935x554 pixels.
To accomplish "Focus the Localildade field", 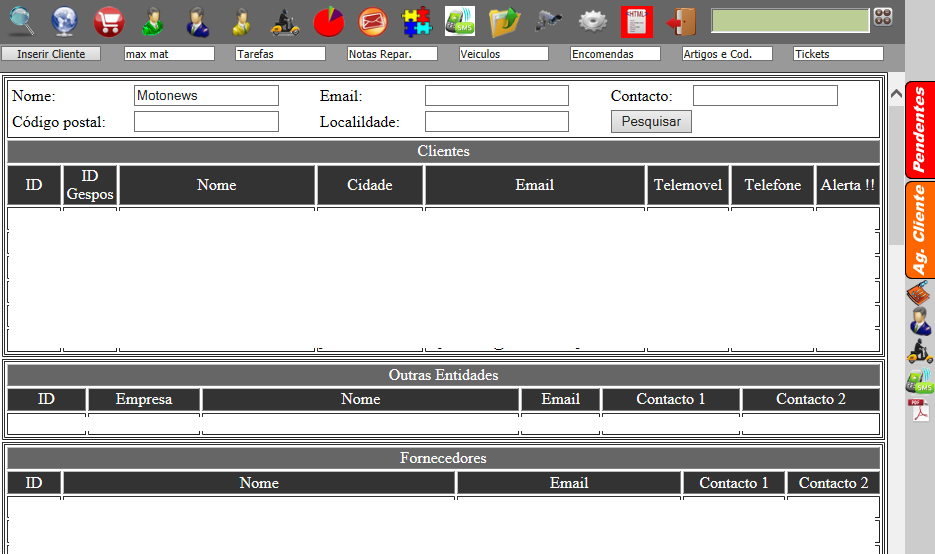I will [497, 122].
